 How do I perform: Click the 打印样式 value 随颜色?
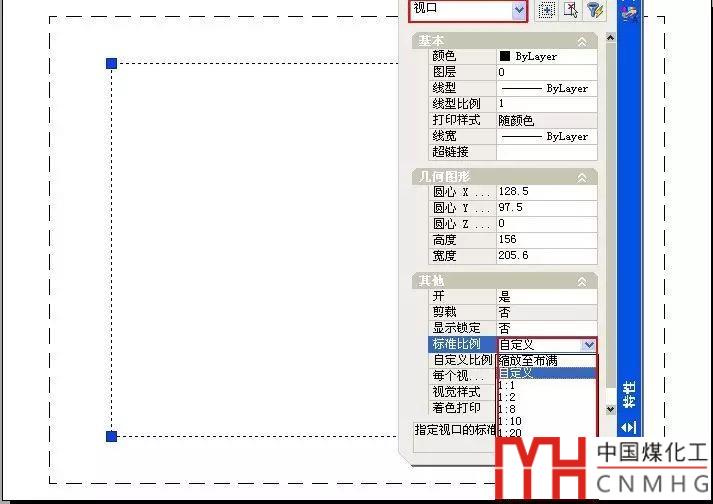click(547, 120)
